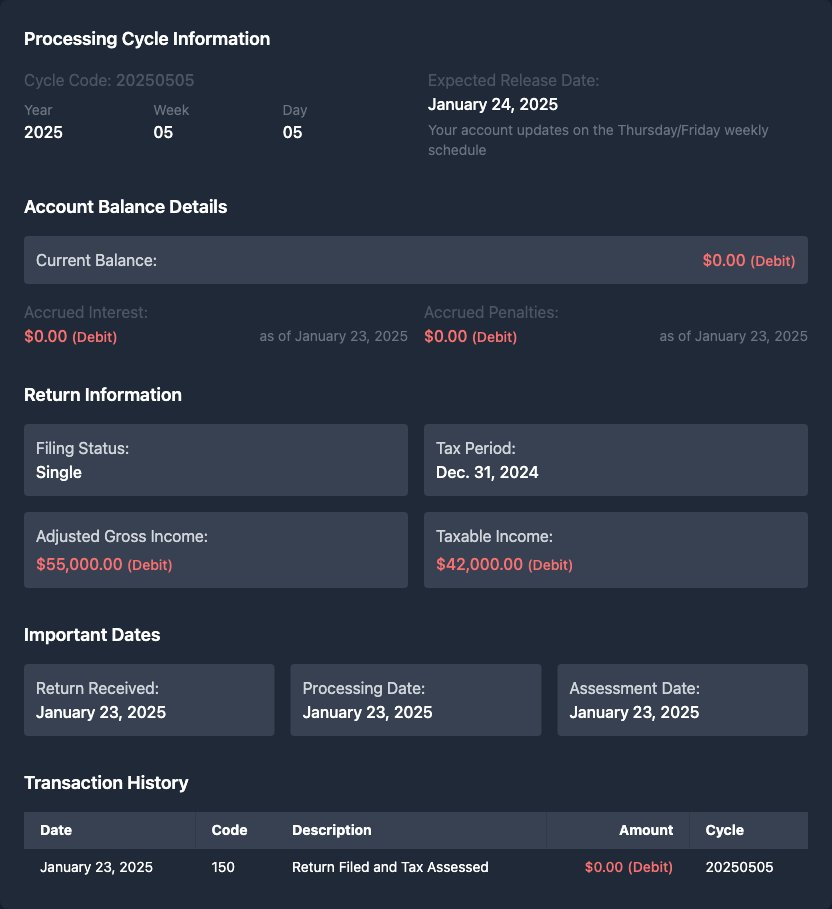
Task: Click the Filing Status label
Action: [x=82, y=448]
